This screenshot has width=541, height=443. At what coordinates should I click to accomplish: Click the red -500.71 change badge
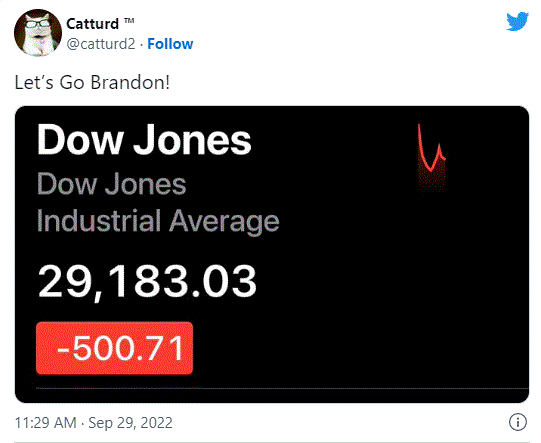tap(114, 348)
